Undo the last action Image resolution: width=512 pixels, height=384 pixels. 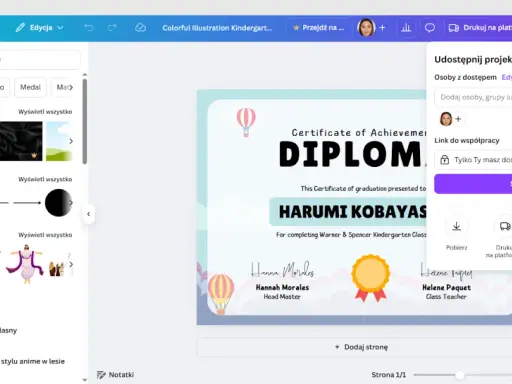click(89, 28)
